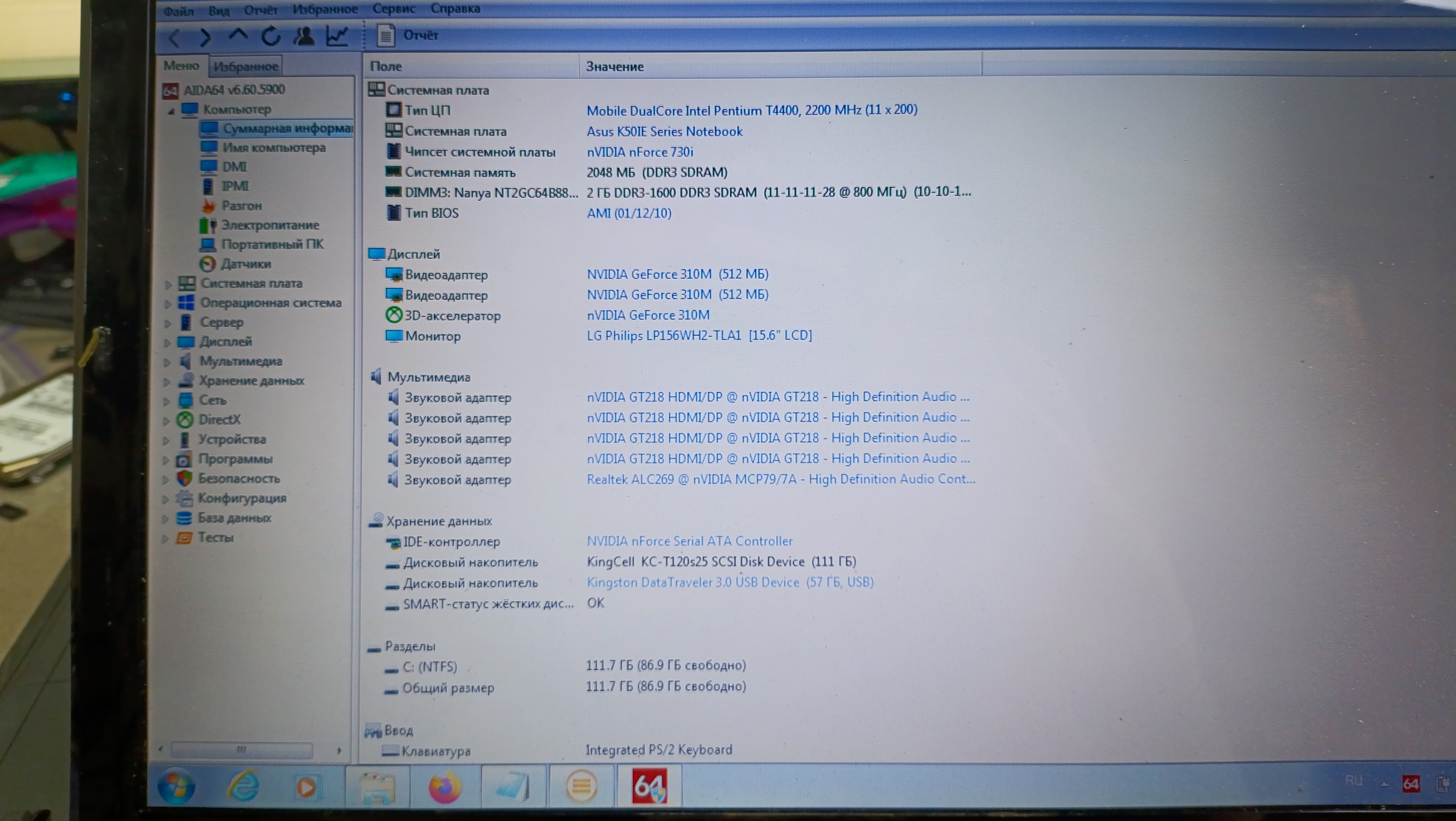The image size is (1456, 821).
Task: Open LG Philips LP156WH2-TLA1 monitor link
Action: 699,335
